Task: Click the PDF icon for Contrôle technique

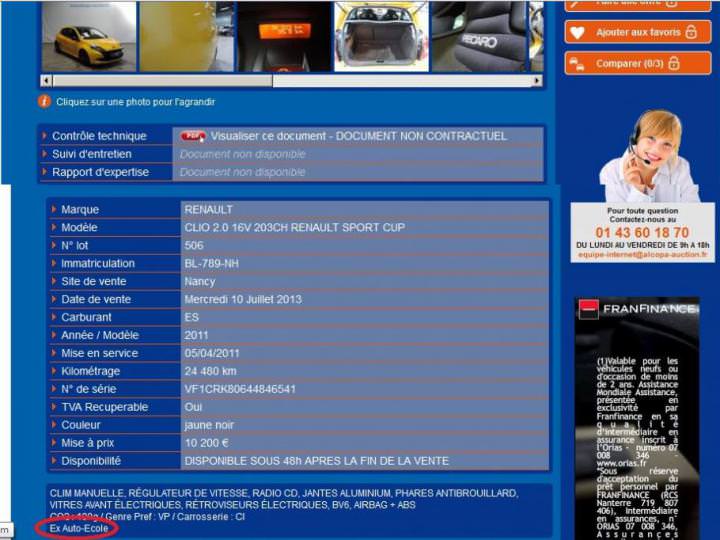Action: coord(193,136)
